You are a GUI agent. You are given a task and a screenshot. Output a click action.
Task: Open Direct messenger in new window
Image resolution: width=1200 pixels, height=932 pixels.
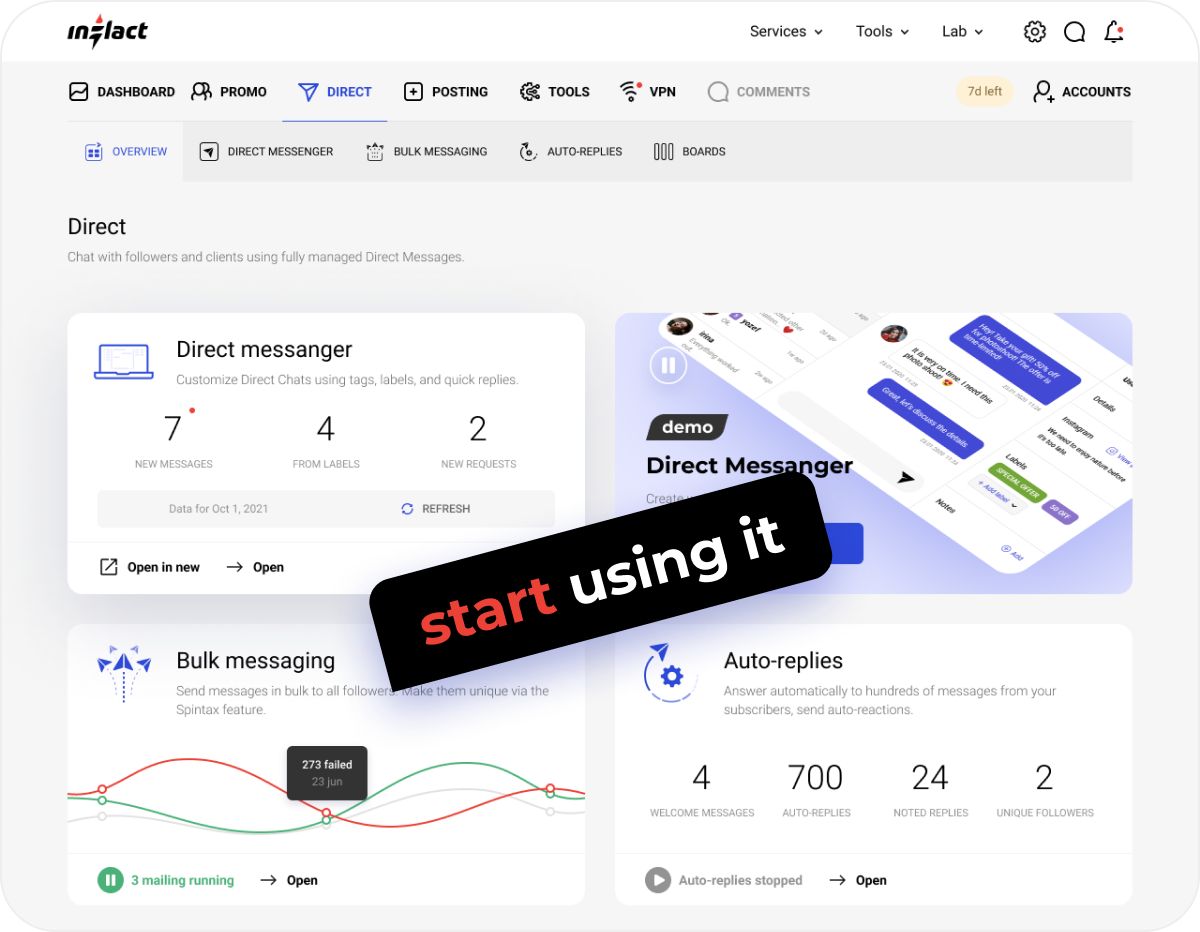click(149, 567)
